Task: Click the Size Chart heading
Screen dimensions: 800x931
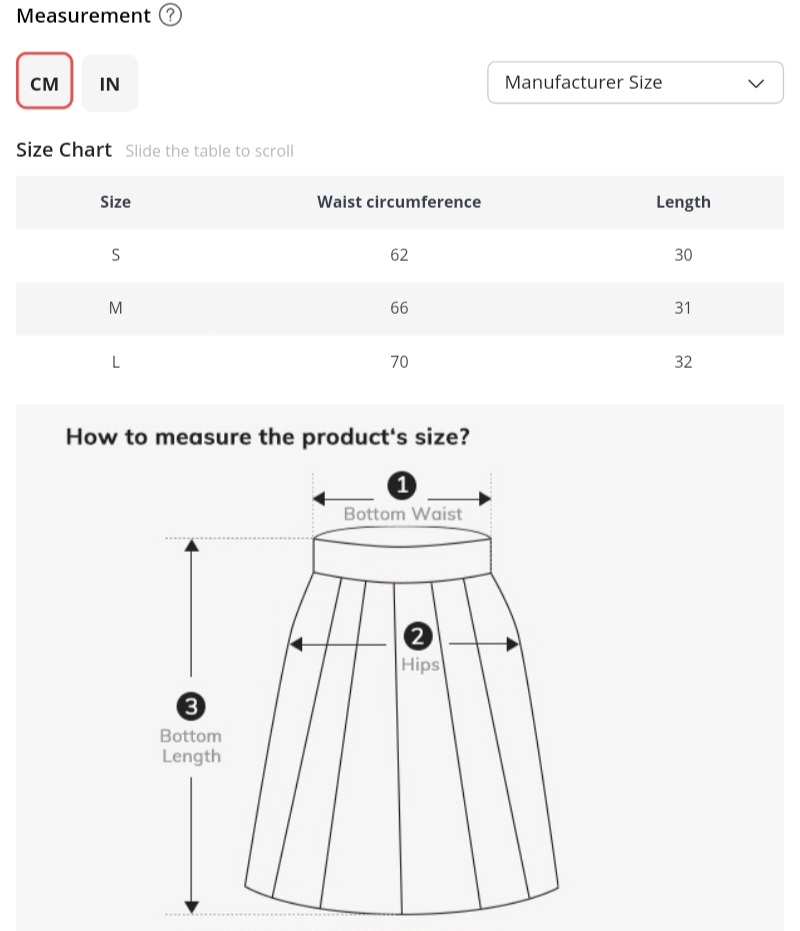Action: pyautogui.click(x=64, y=150)
